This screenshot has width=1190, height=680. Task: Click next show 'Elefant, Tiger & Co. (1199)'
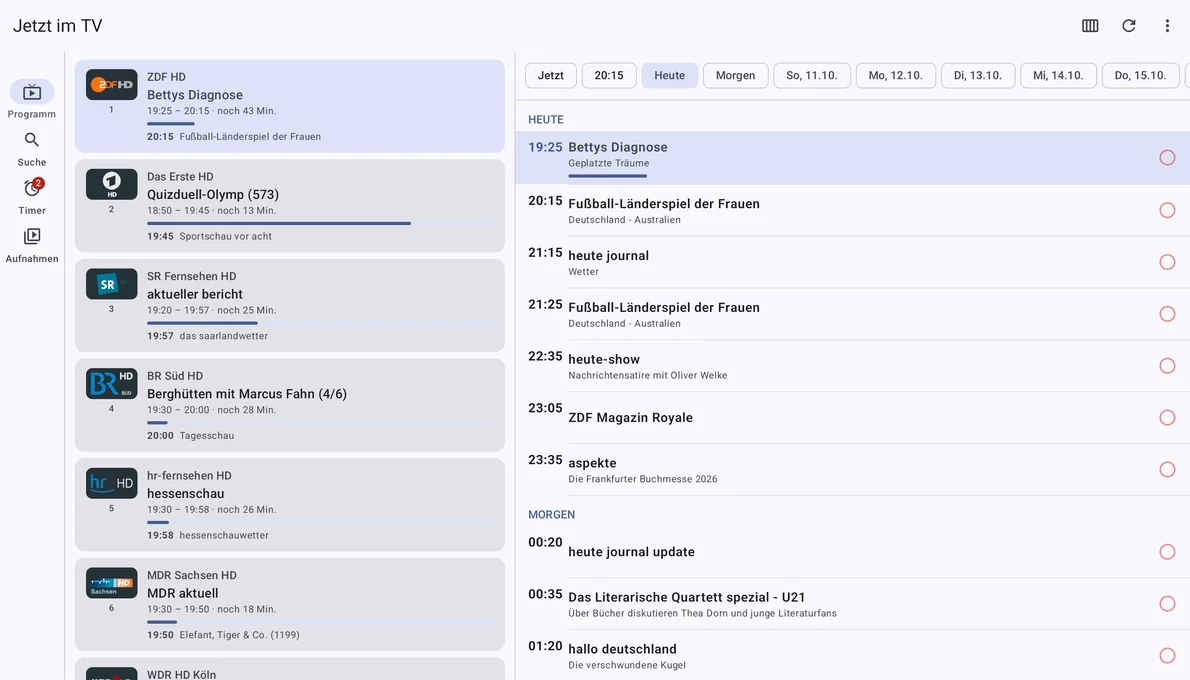pyautogui.click(x=239, y=634)
